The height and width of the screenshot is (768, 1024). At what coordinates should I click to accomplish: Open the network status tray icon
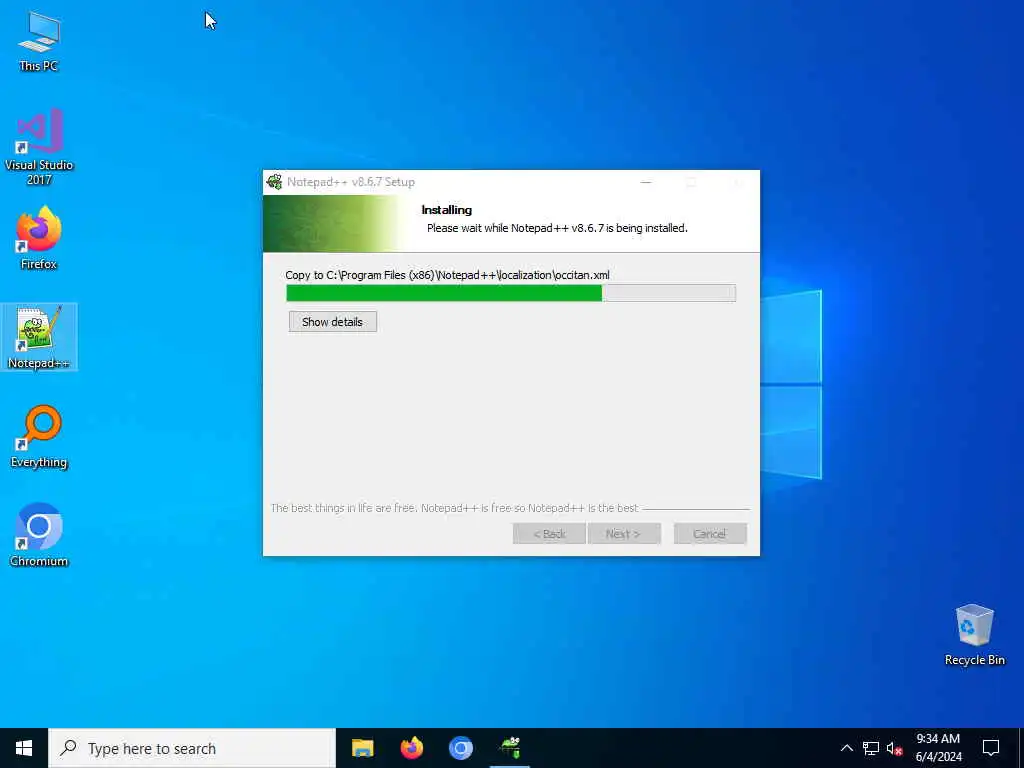(x=871, y=748)
